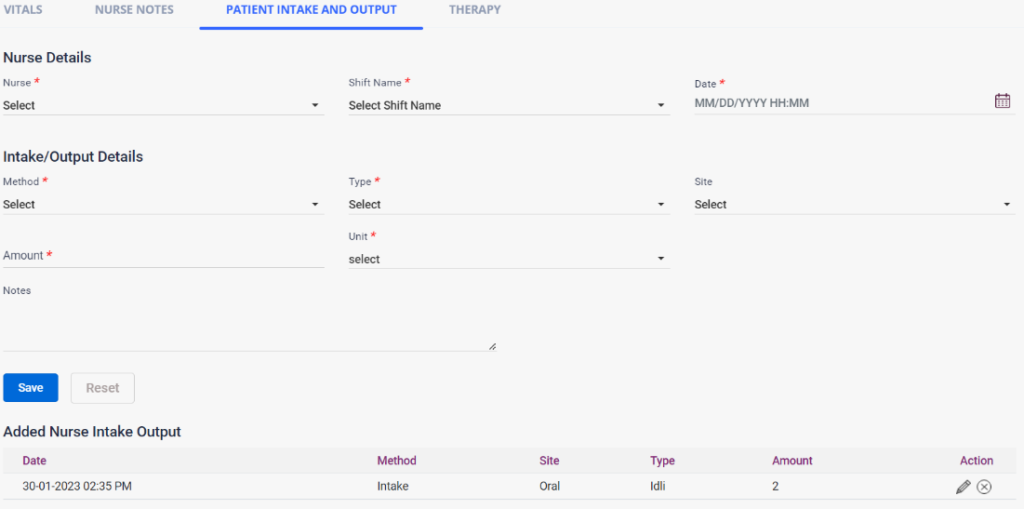Delete the Idli intake entry using the circled X icon
This screenshot has width=1024, height=509.
point(984,487)
